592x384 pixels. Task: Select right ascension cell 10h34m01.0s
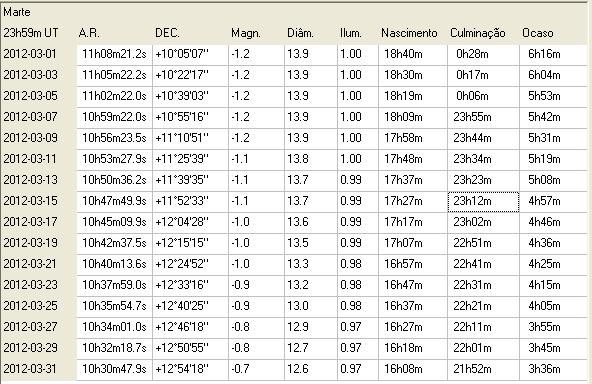115,327
